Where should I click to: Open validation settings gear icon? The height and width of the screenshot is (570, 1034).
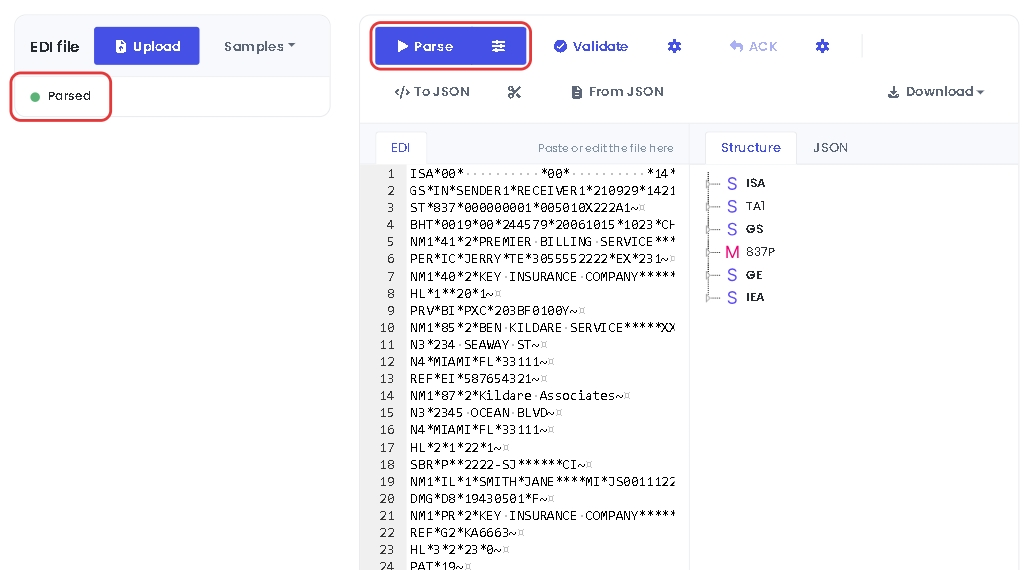click(x=674, y=46)
